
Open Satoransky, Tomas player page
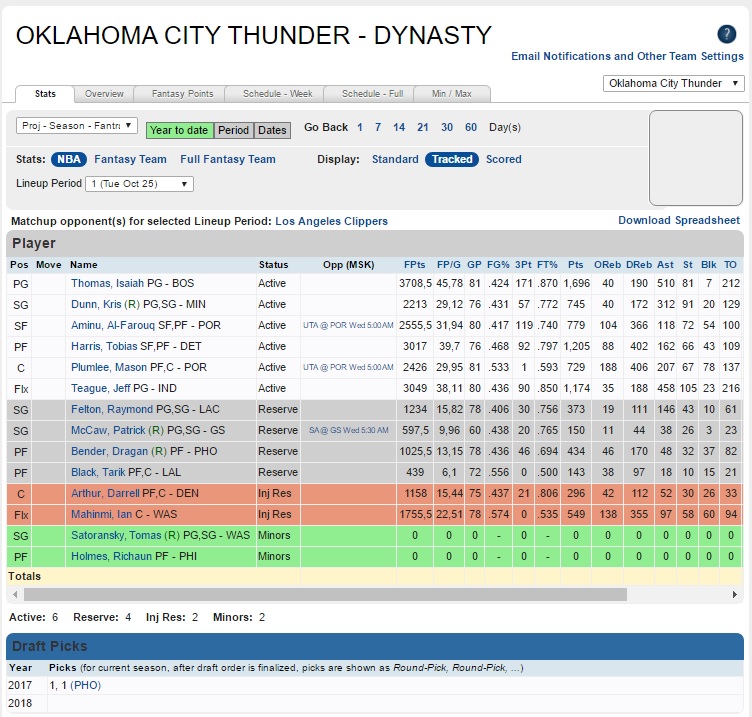coord(116,535)
